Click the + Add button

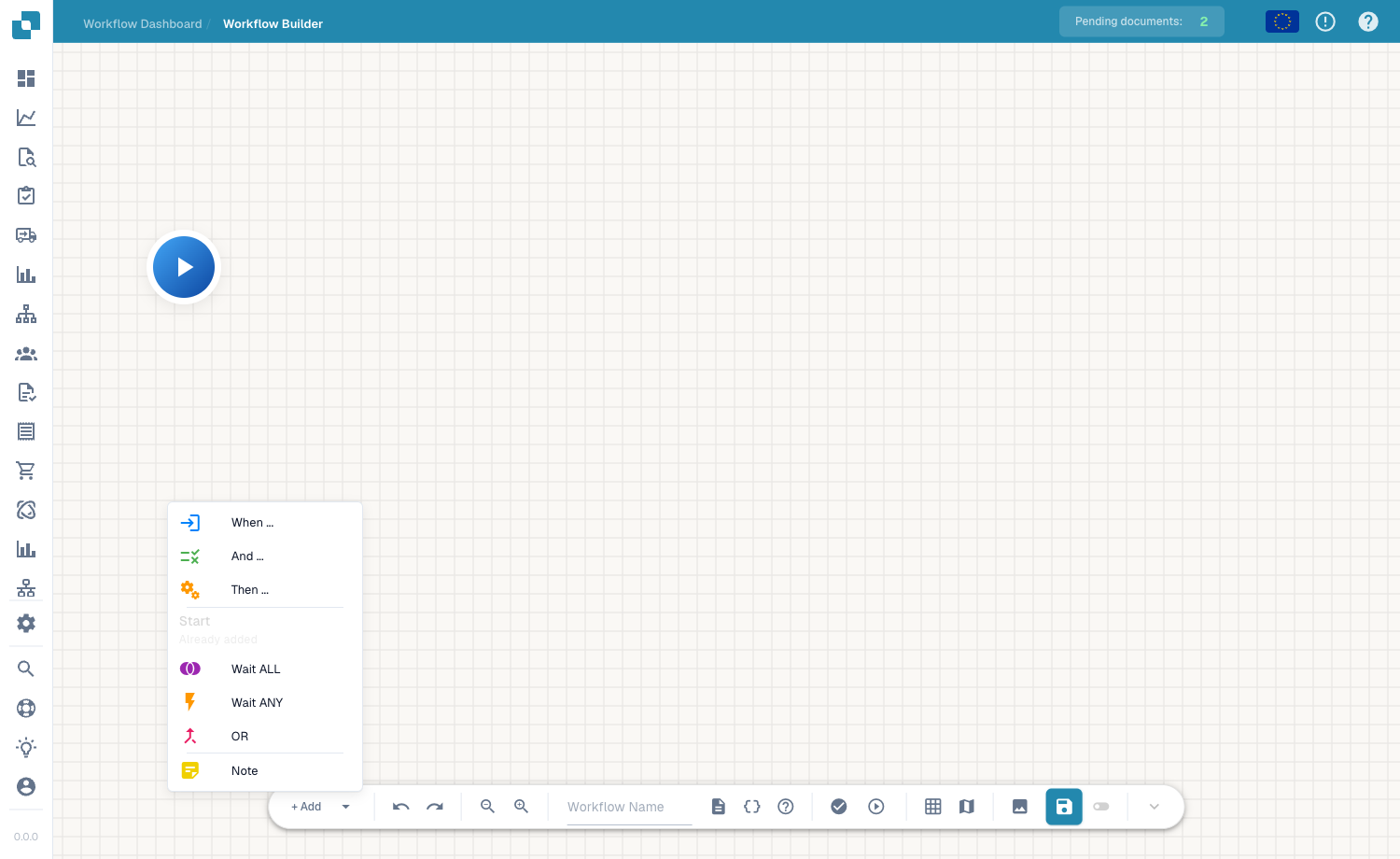pyautogui.click(x=306, y=807)
